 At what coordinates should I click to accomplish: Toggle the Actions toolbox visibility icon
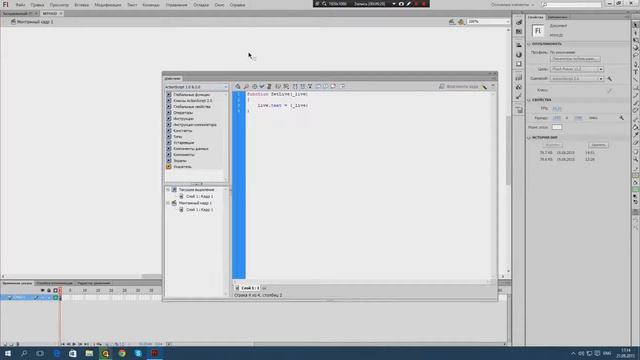coord(342,87)
